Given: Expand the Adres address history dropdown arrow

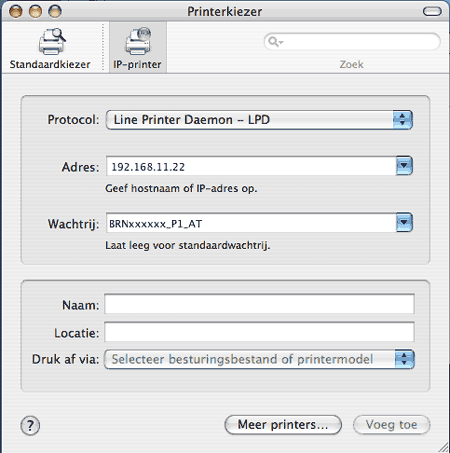Looking at the screenshot, I should 404,166.
